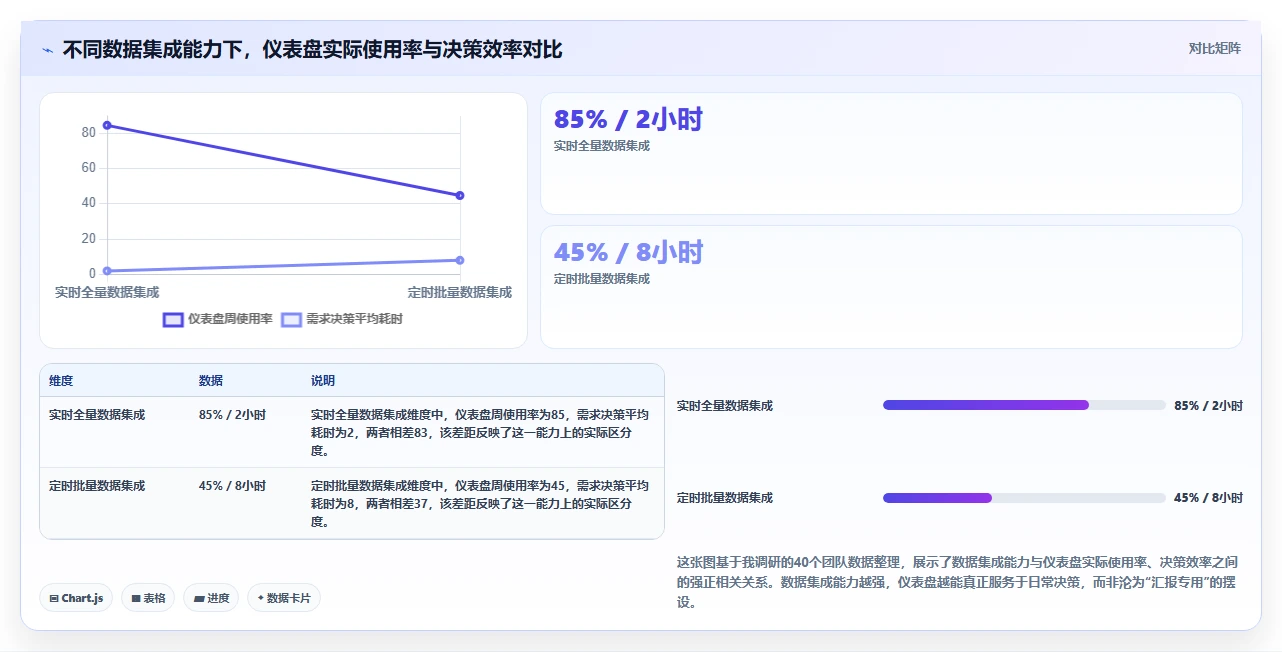Click decision-time point above 定时批量数据集成 axis label
The image size is (1282, 652).
click(x=460, y=260)
